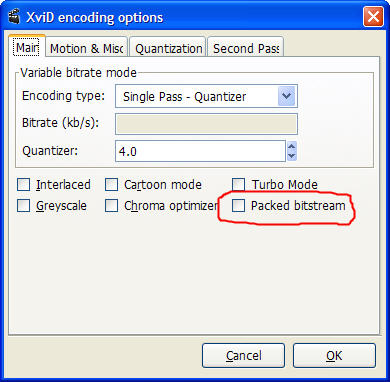Enable the Turbo Mode option
The image size is (390, 382).
click(x=239, y=184)
